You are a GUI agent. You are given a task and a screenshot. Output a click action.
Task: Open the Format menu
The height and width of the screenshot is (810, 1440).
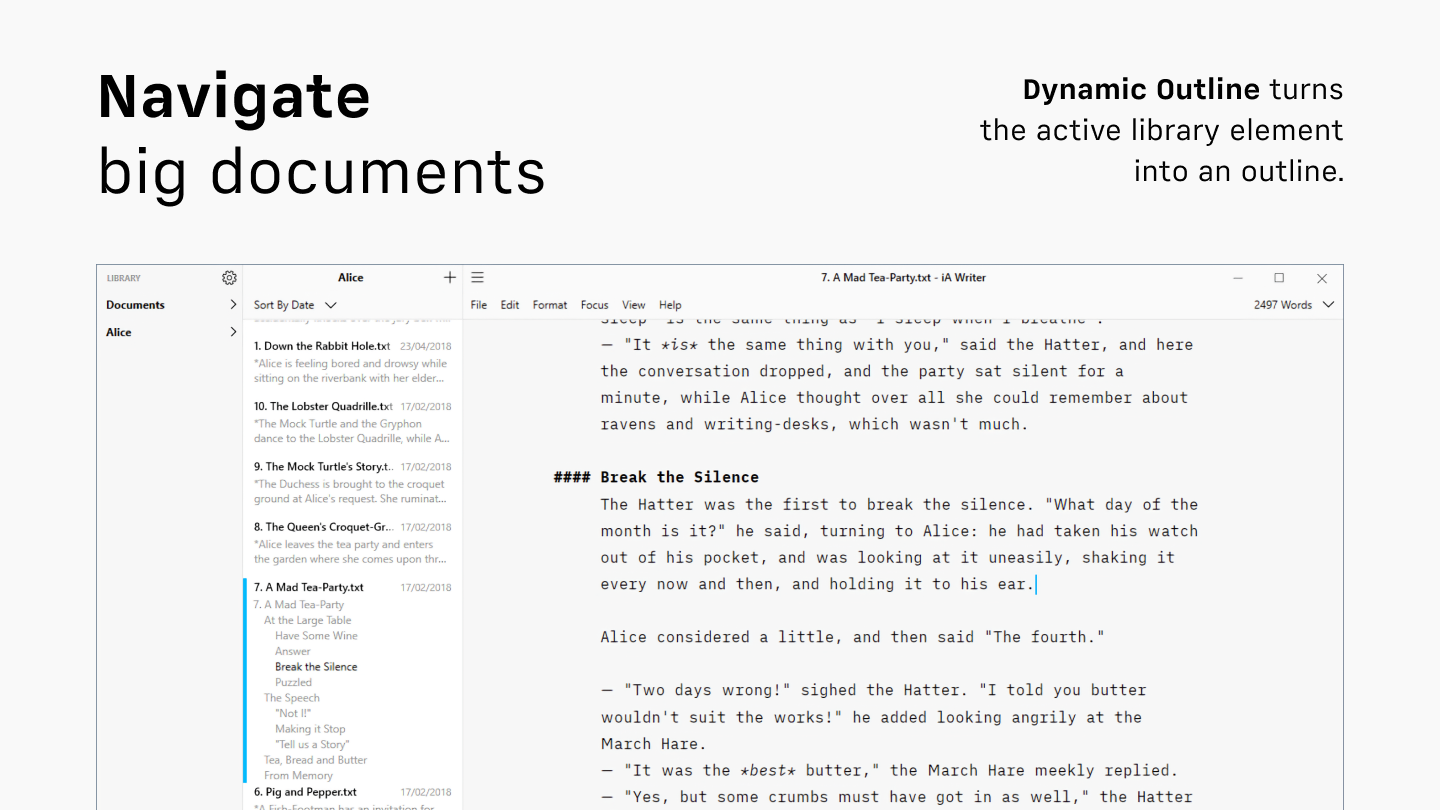549,305
